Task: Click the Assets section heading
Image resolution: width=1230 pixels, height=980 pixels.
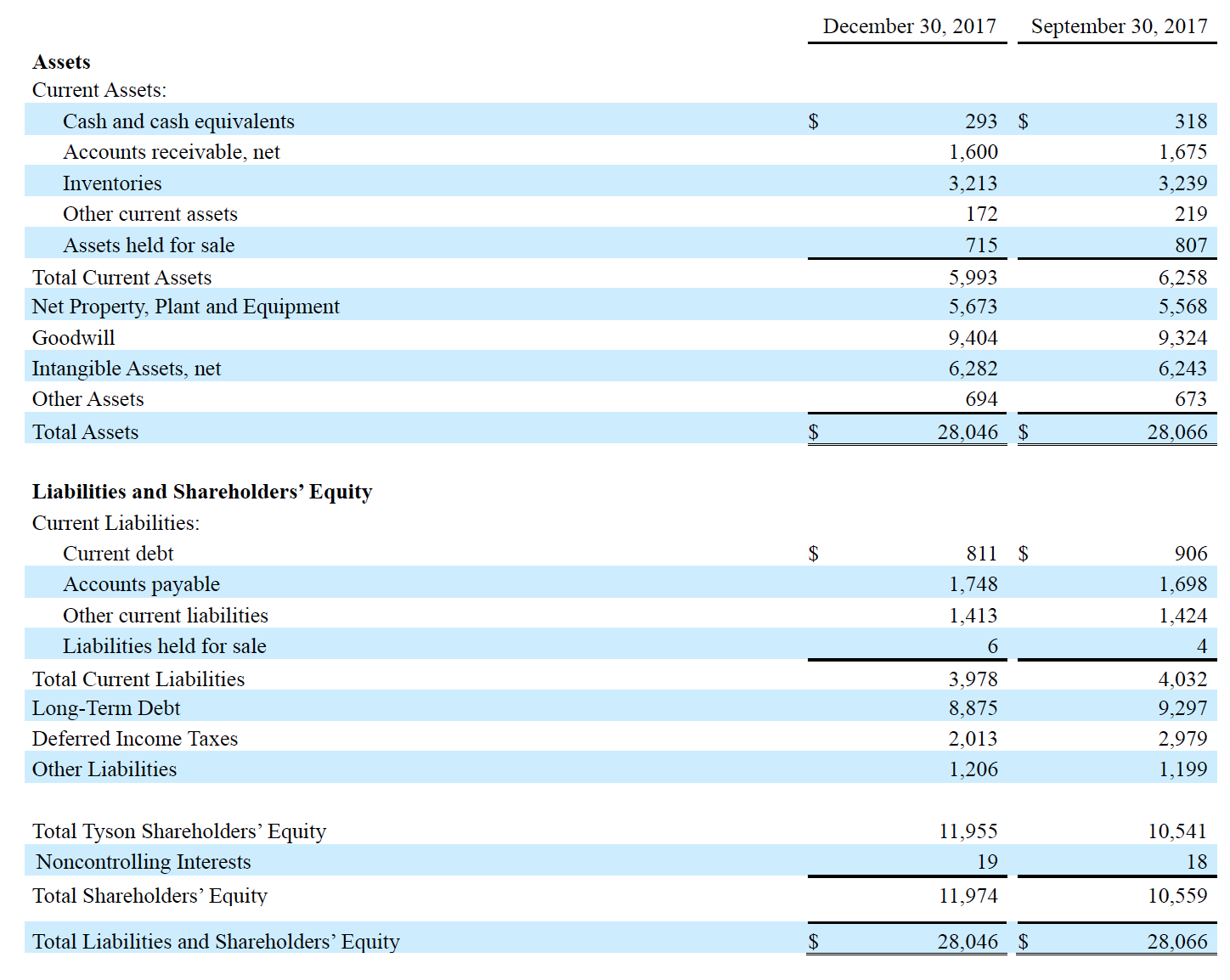Action: [61, 62]
